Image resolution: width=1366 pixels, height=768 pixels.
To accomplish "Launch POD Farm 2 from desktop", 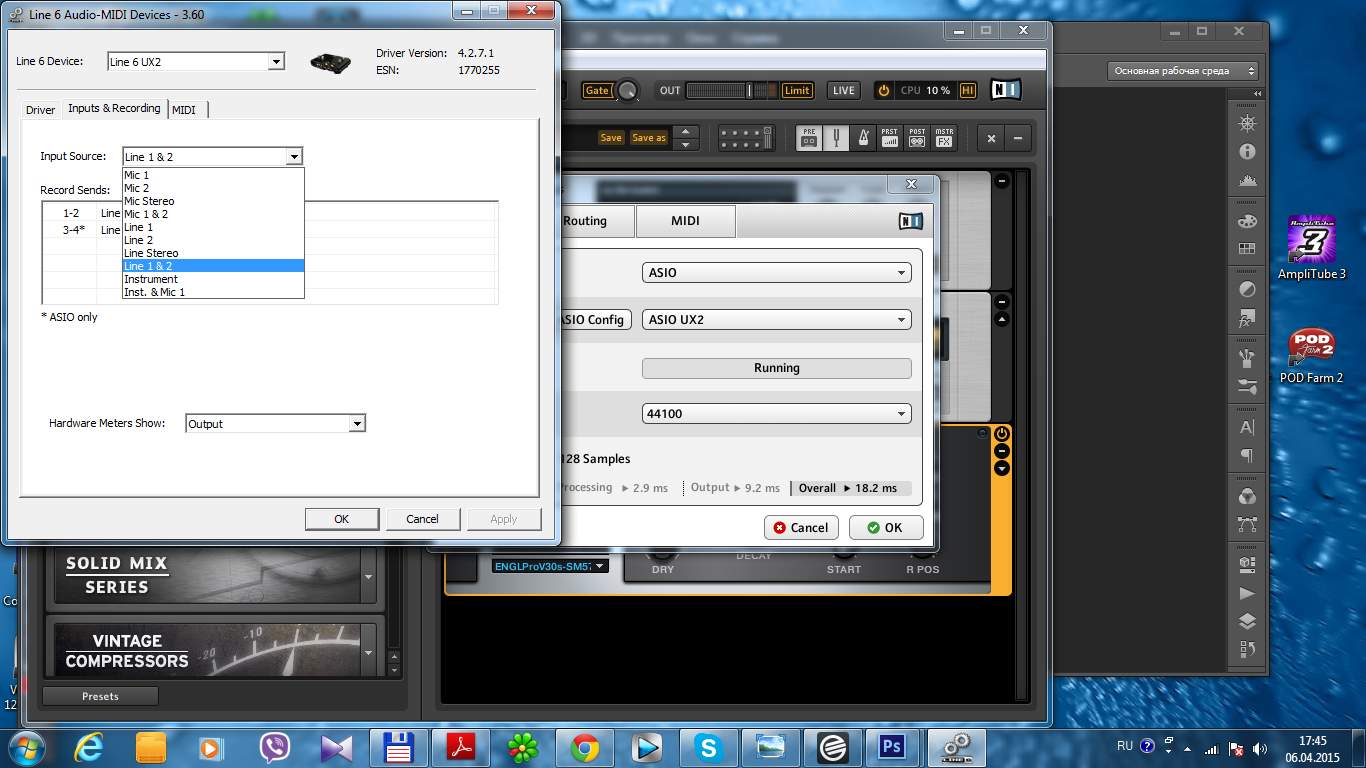I will 1312,347.
